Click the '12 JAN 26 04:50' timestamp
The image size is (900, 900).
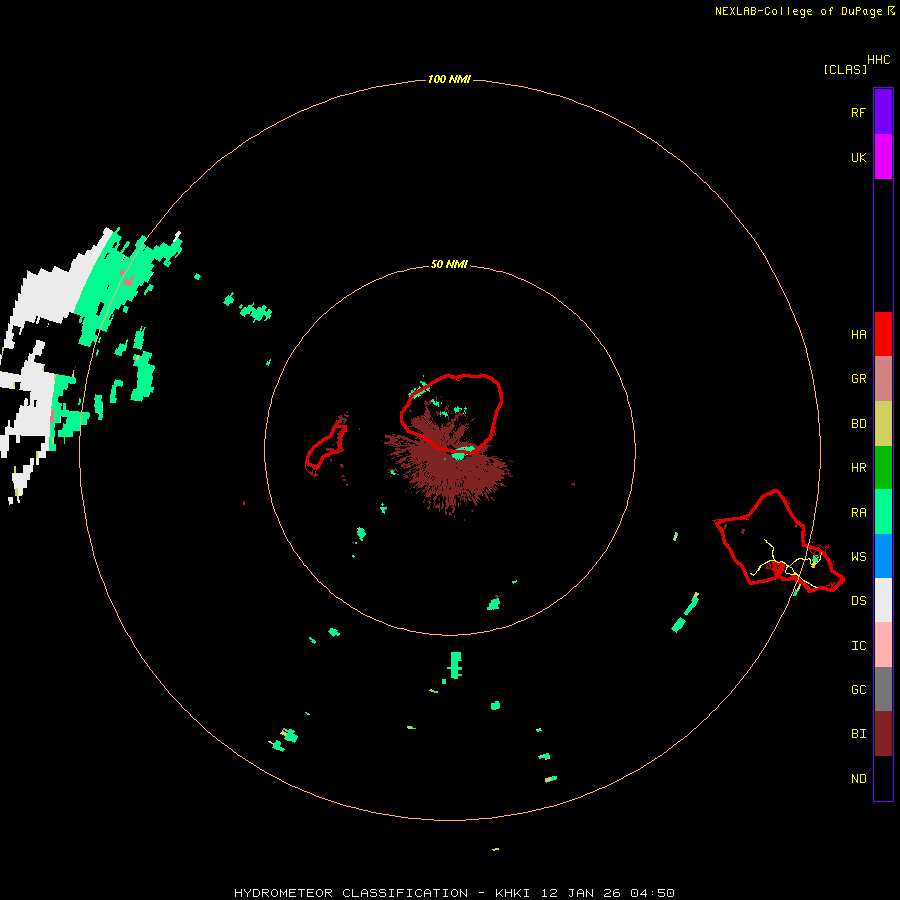(608, 893)
